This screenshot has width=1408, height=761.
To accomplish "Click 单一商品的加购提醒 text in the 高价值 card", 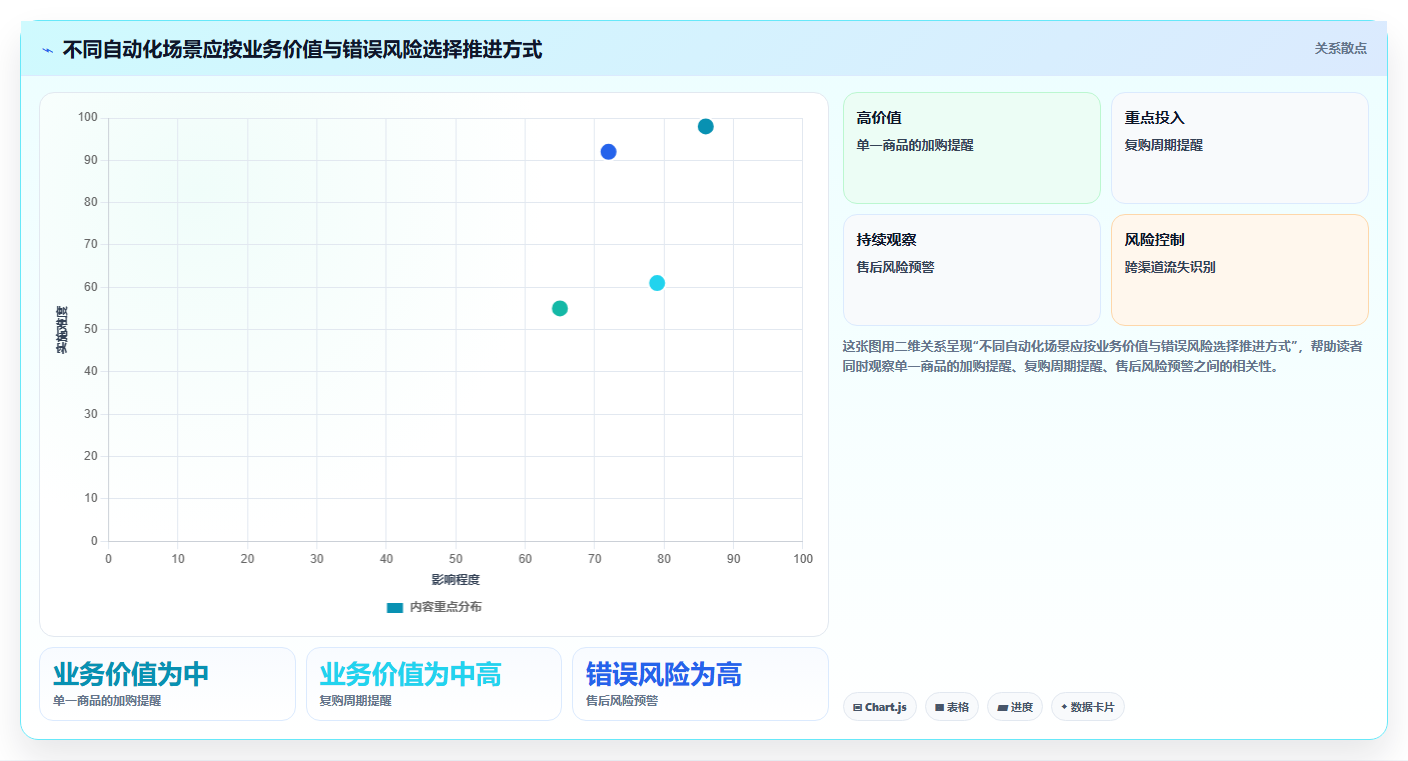I will point(915,145).
